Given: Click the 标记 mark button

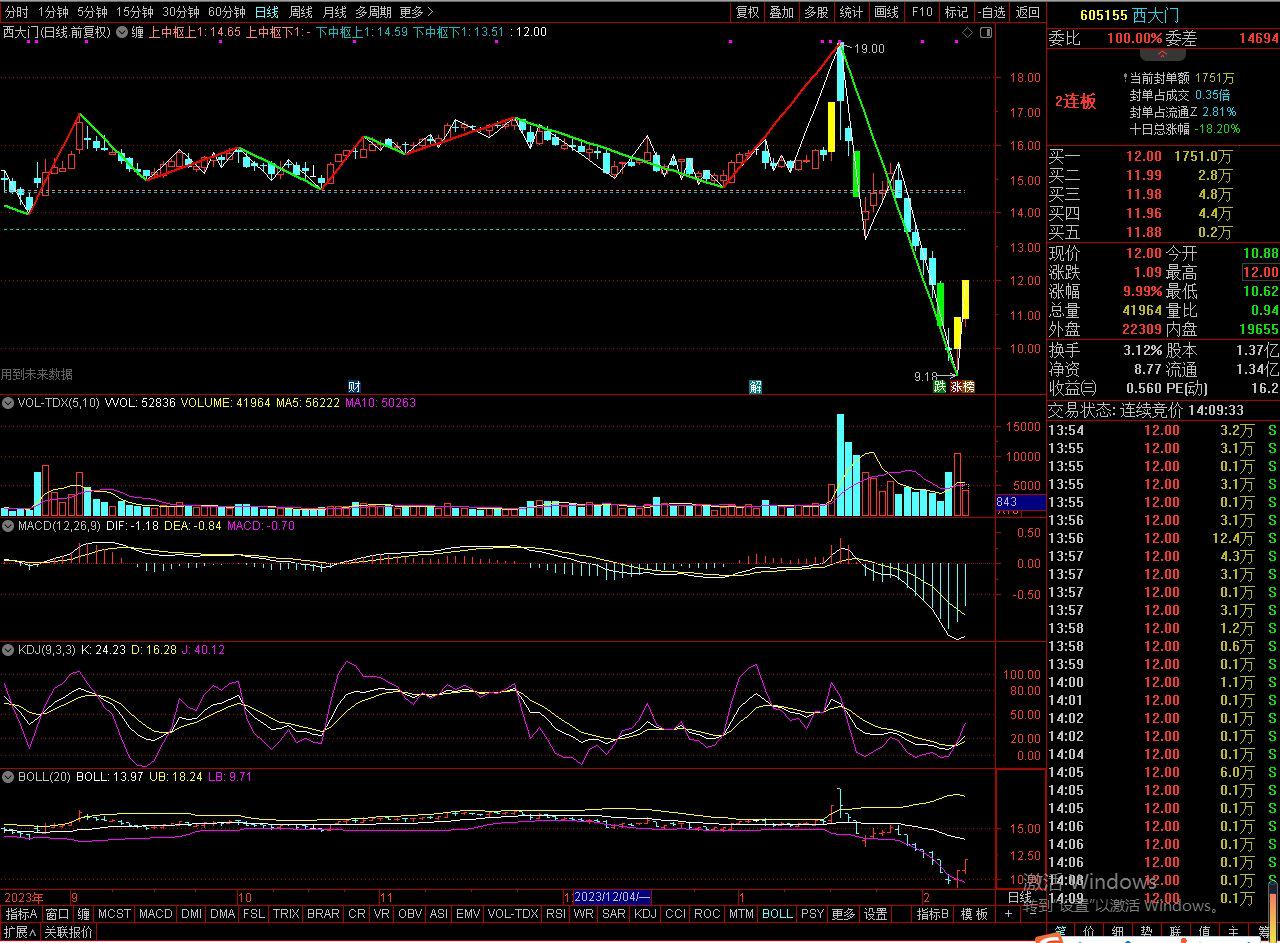Looking at the screenshot, I should (956, 12).
